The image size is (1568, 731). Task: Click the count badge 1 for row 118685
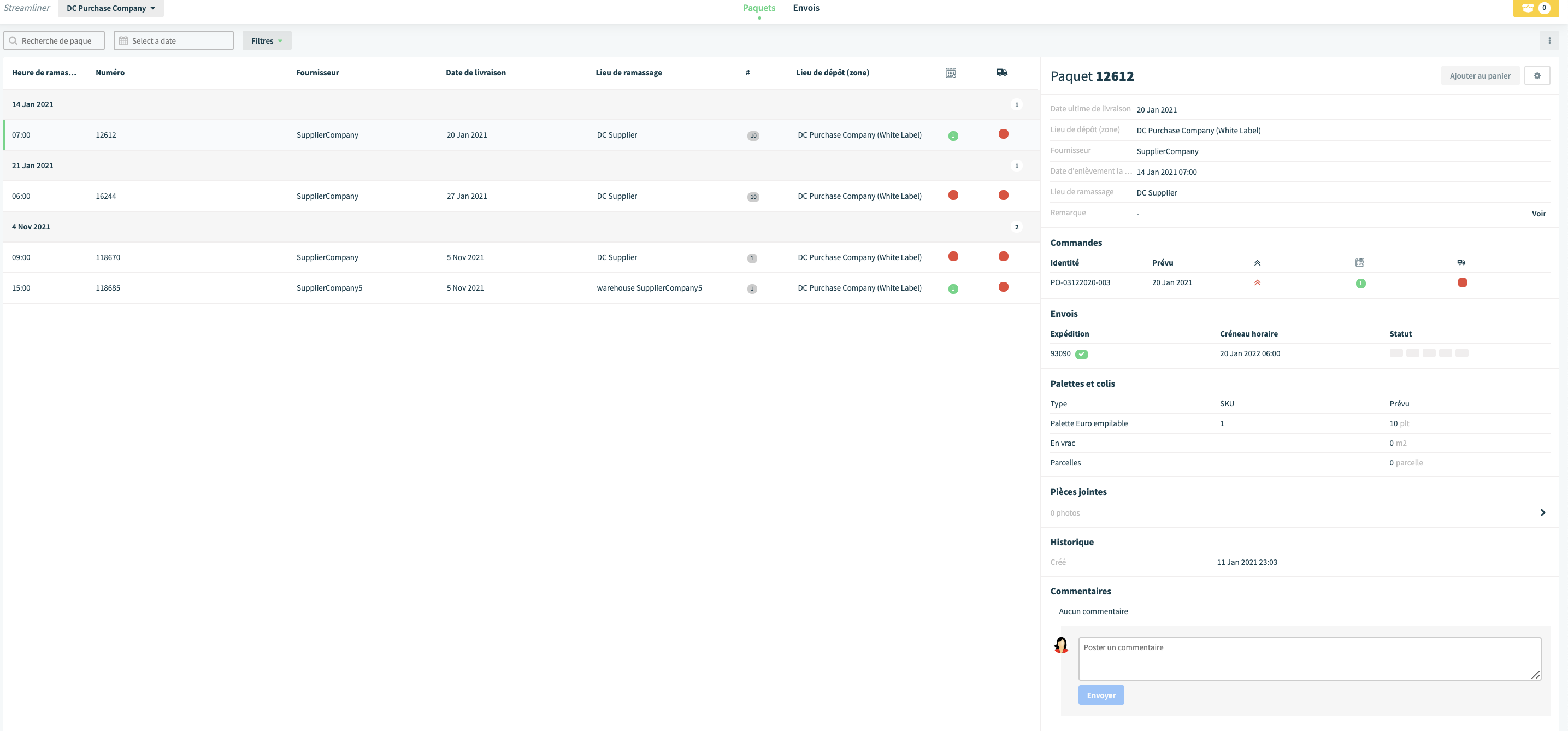(x=752, y=289)
